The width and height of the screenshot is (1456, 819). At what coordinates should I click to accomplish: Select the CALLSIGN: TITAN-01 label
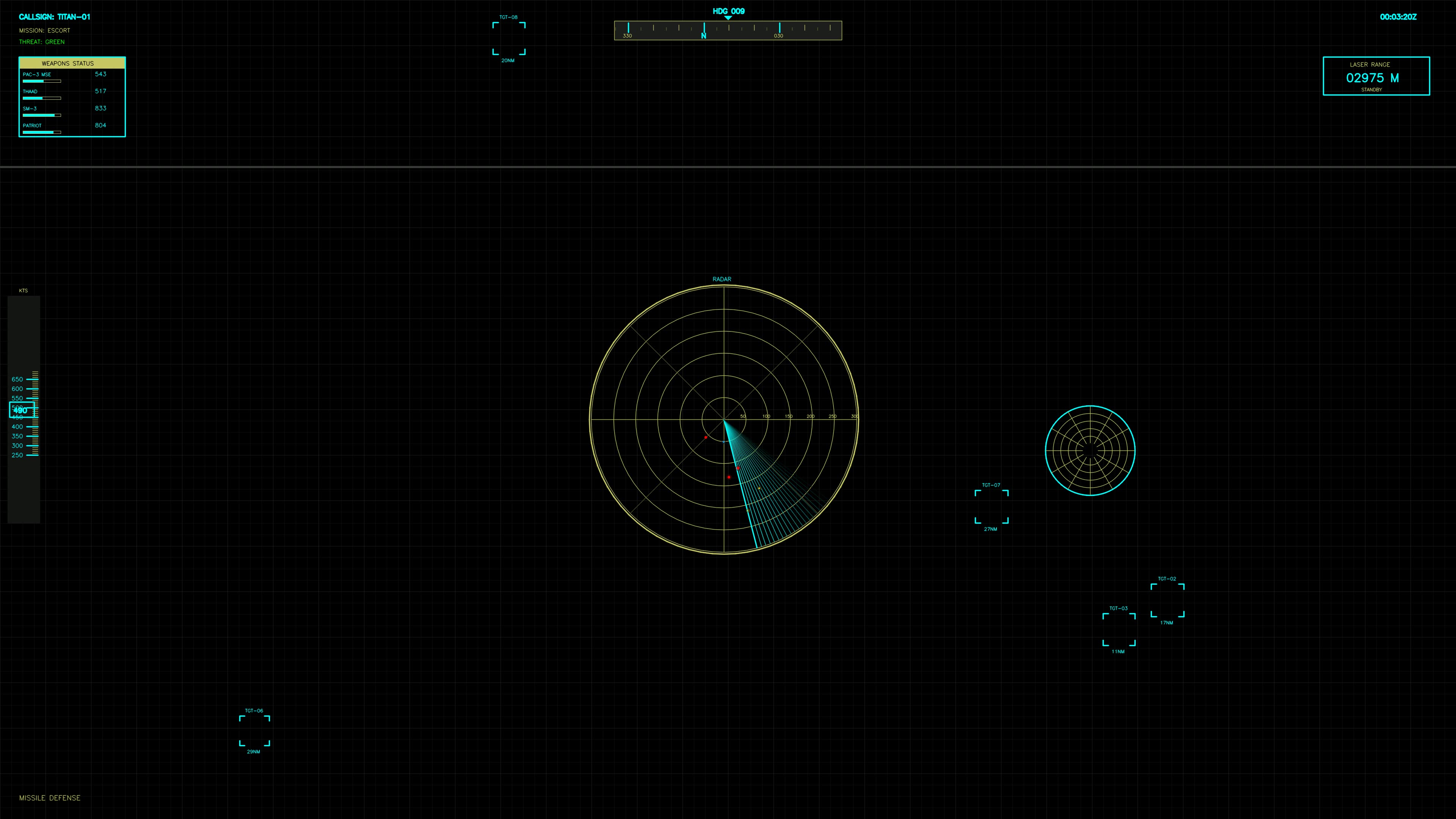(55, 16)
